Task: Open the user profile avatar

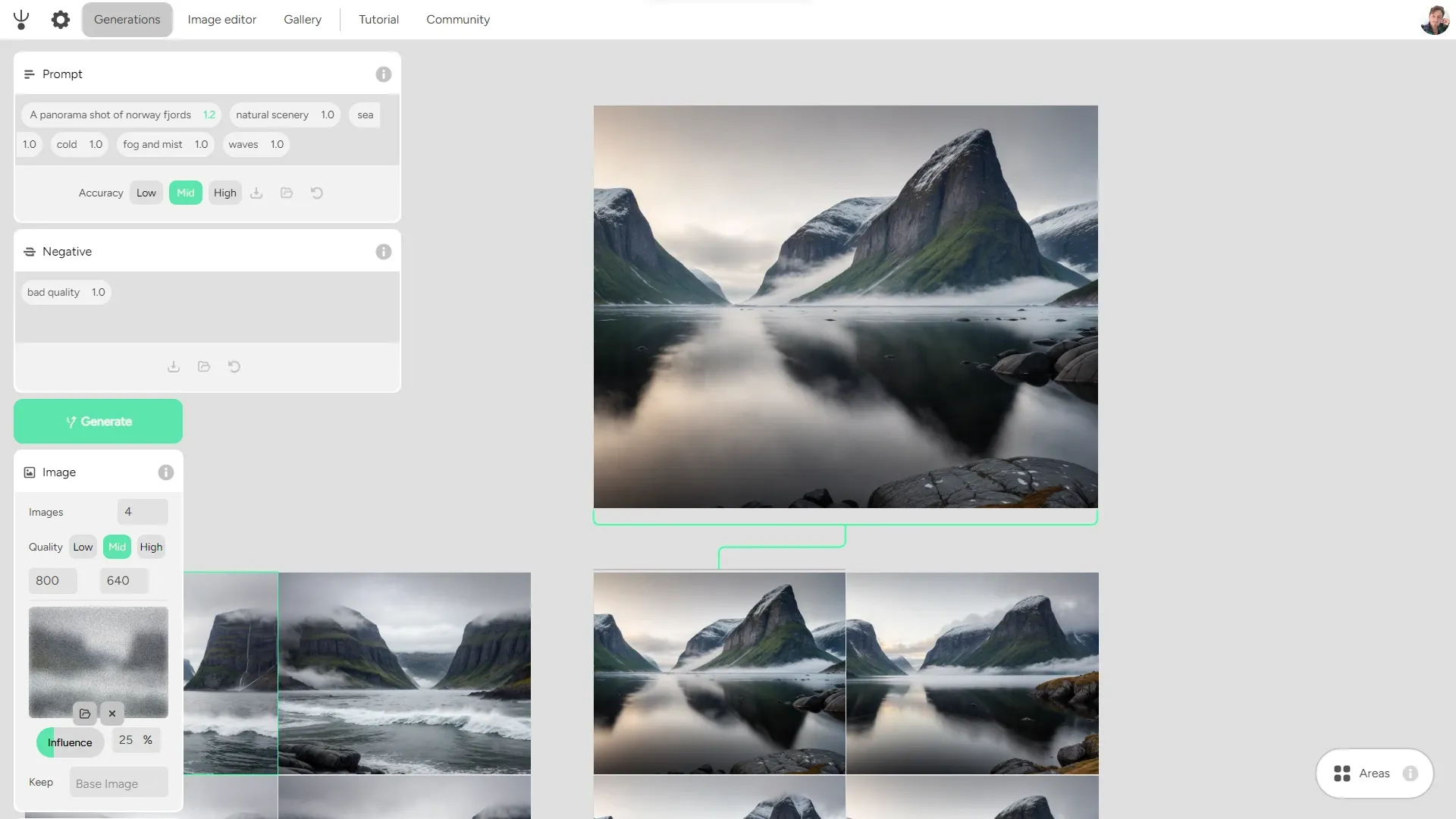Action: pos(1434,20)
